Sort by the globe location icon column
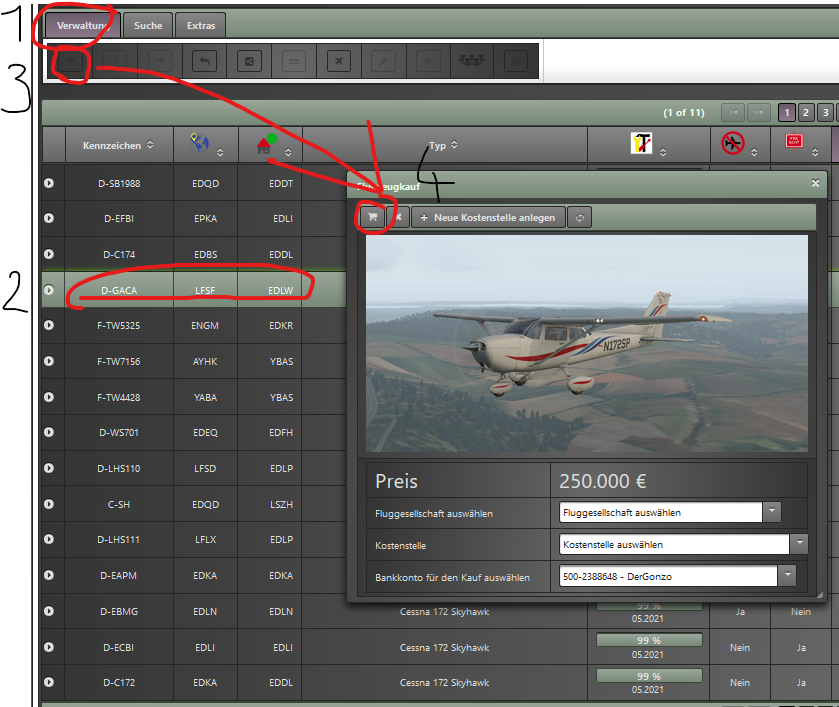The image size is (839, 707). click(205, 146)
